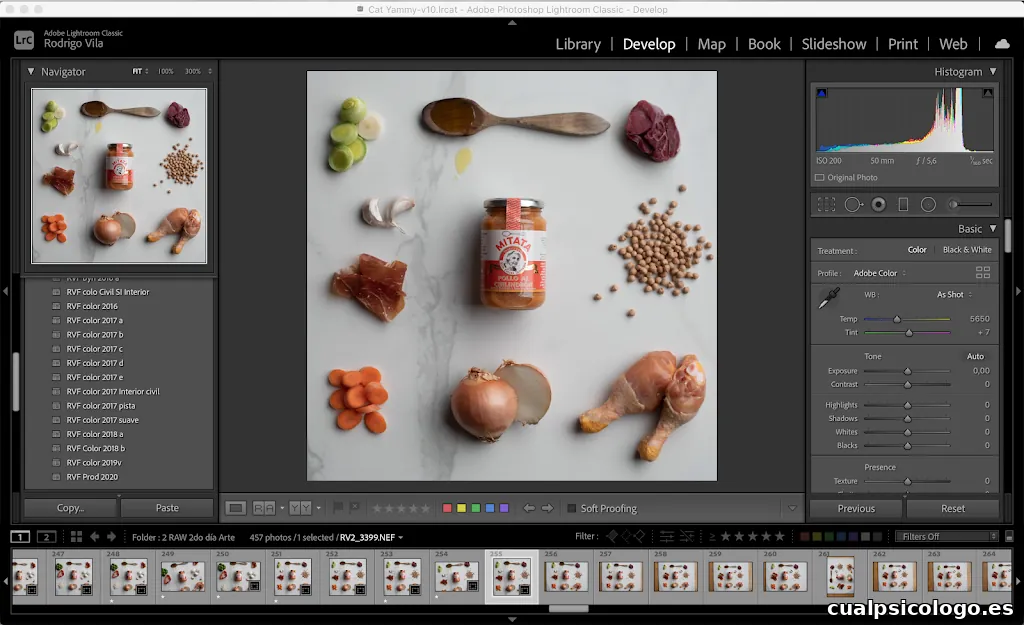Viewport: 1024px width, 625px height.
Task: Pick the White Balance eyedropper
Action: pos(829,298)
